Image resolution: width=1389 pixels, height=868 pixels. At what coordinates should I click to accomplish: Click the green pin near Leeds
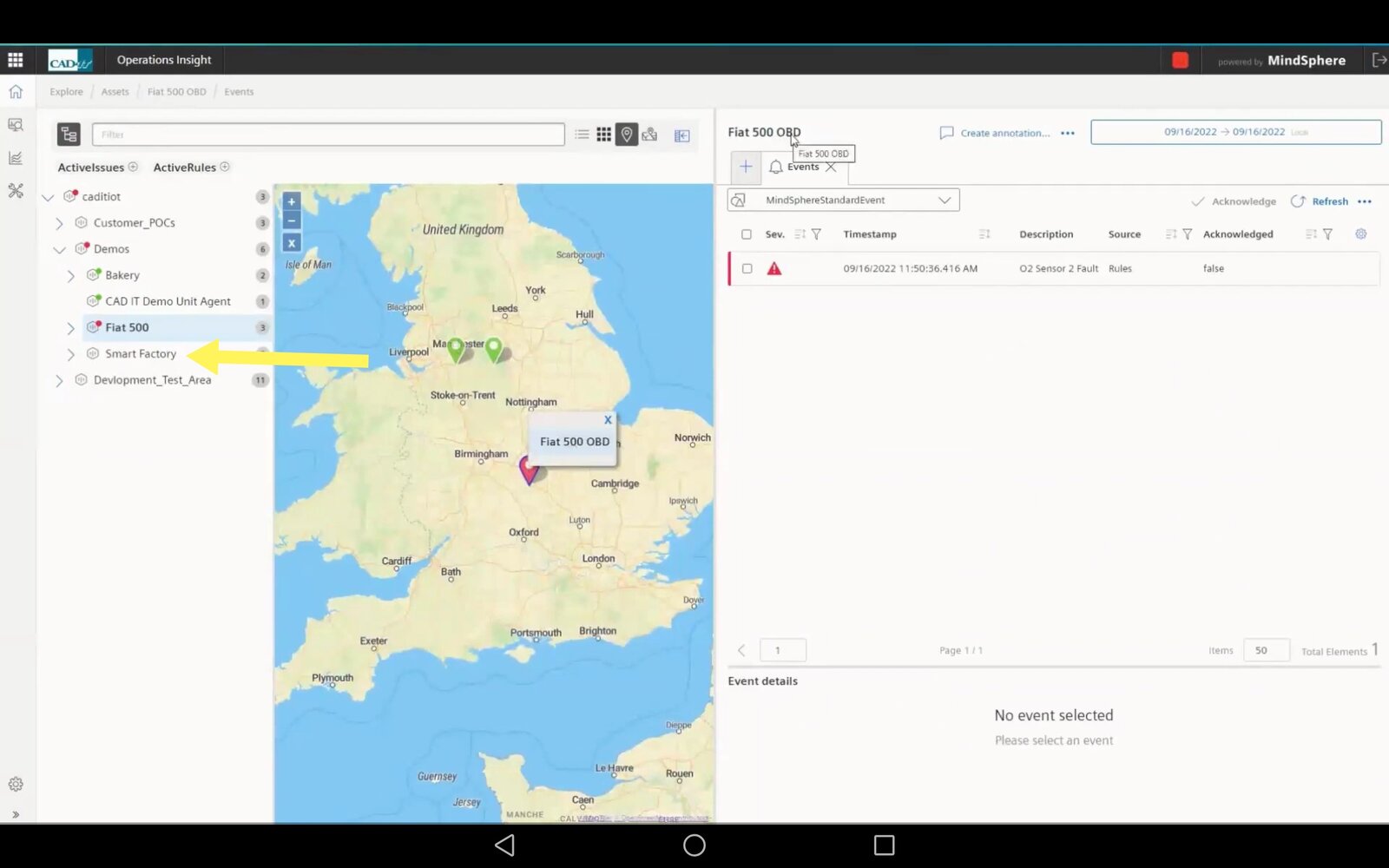click(494, 350)
